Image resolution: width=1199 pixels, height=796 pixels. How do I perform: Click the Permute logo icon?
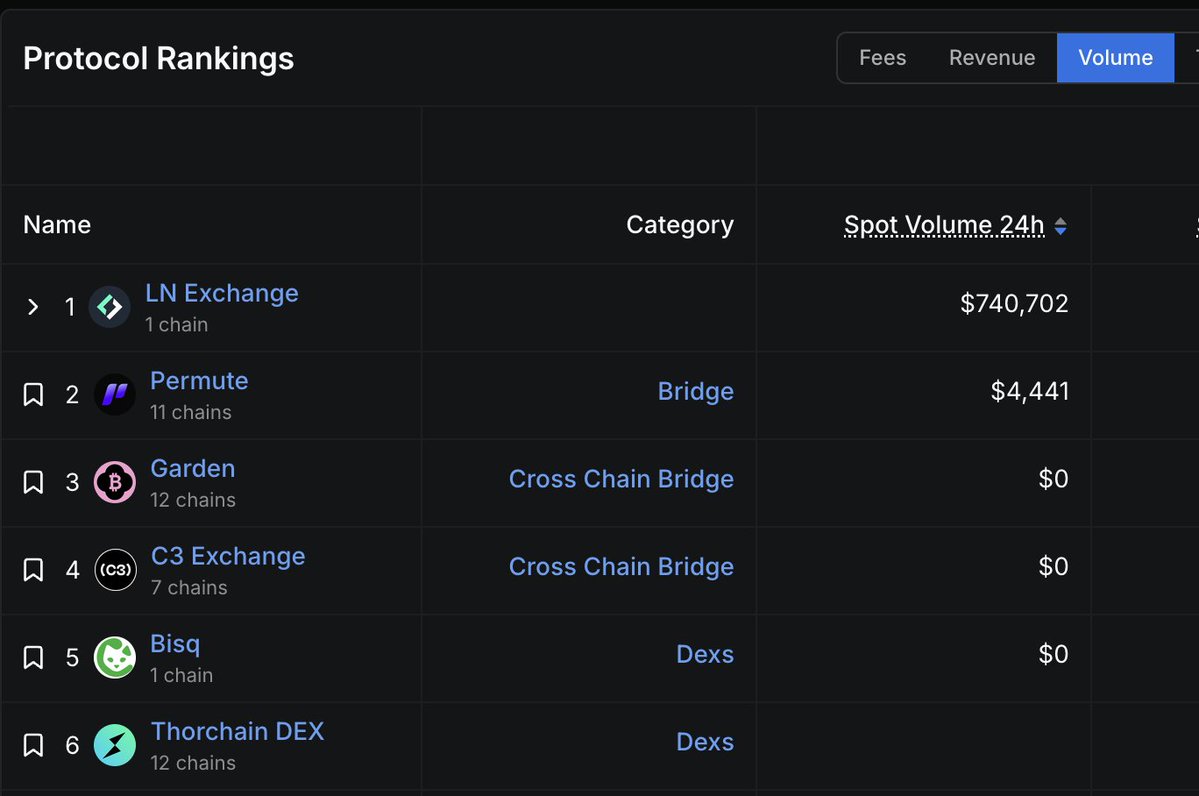tap(115, 395)
